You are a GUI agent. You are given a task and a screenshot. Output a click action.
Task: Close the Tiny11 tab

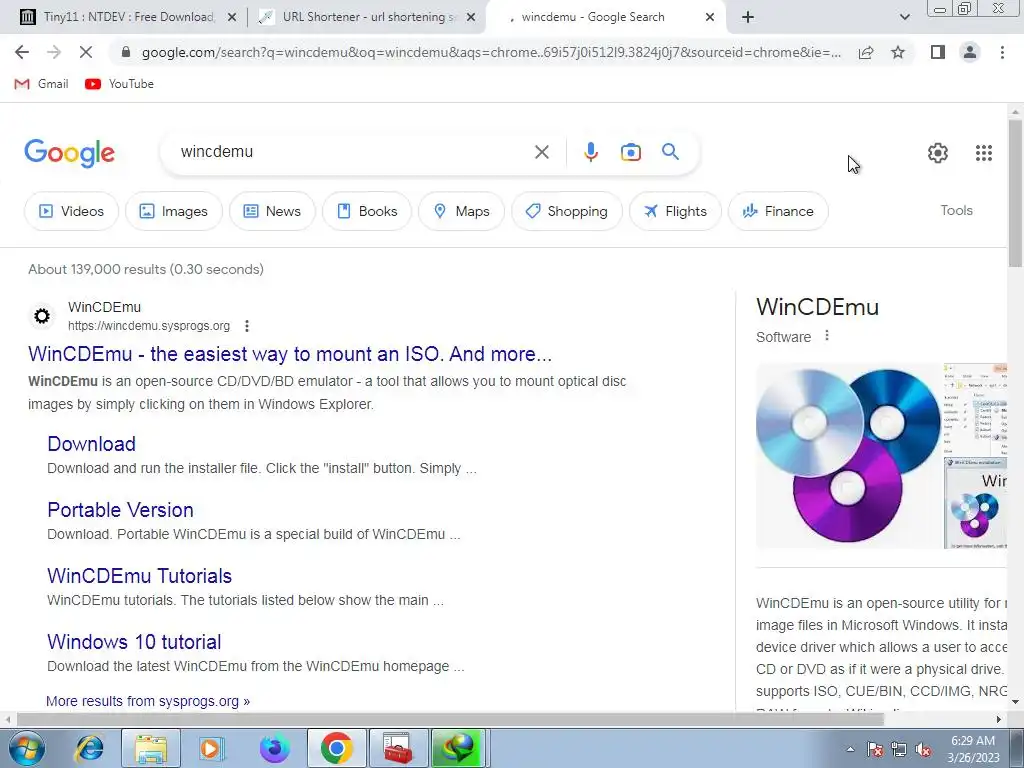pyautogui.click(x=232, y=18)
